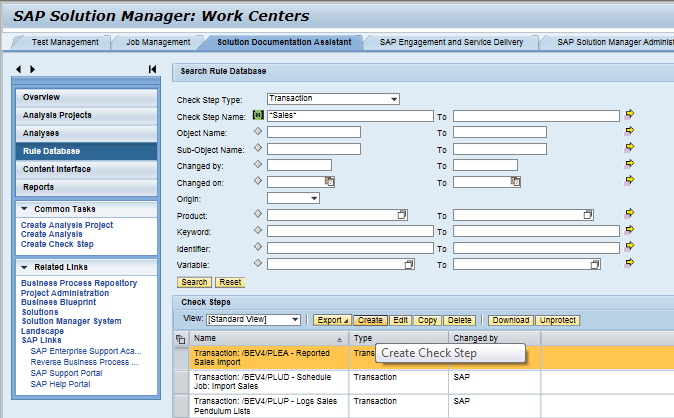
Task: Open the calendar picker for Changed on to-date
Action: (x=515, y=181)
